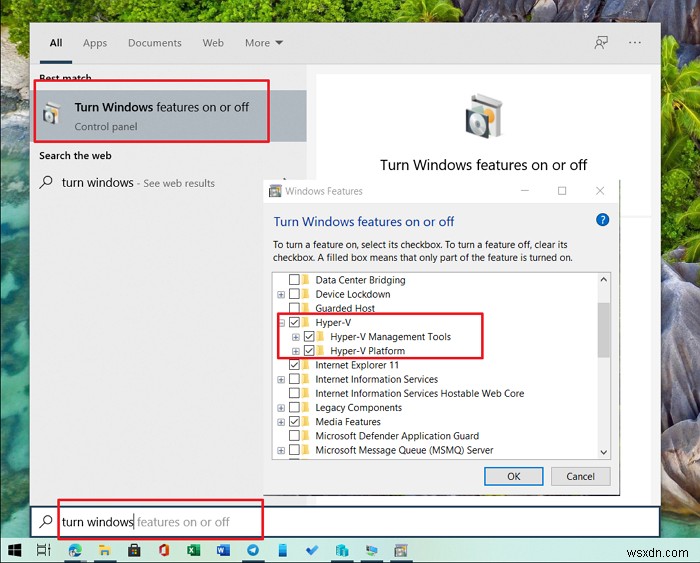The width and height of the screenshot is (700, 563).
Task: Click in the taskbar search input field
Action: (x=345, y=521)
